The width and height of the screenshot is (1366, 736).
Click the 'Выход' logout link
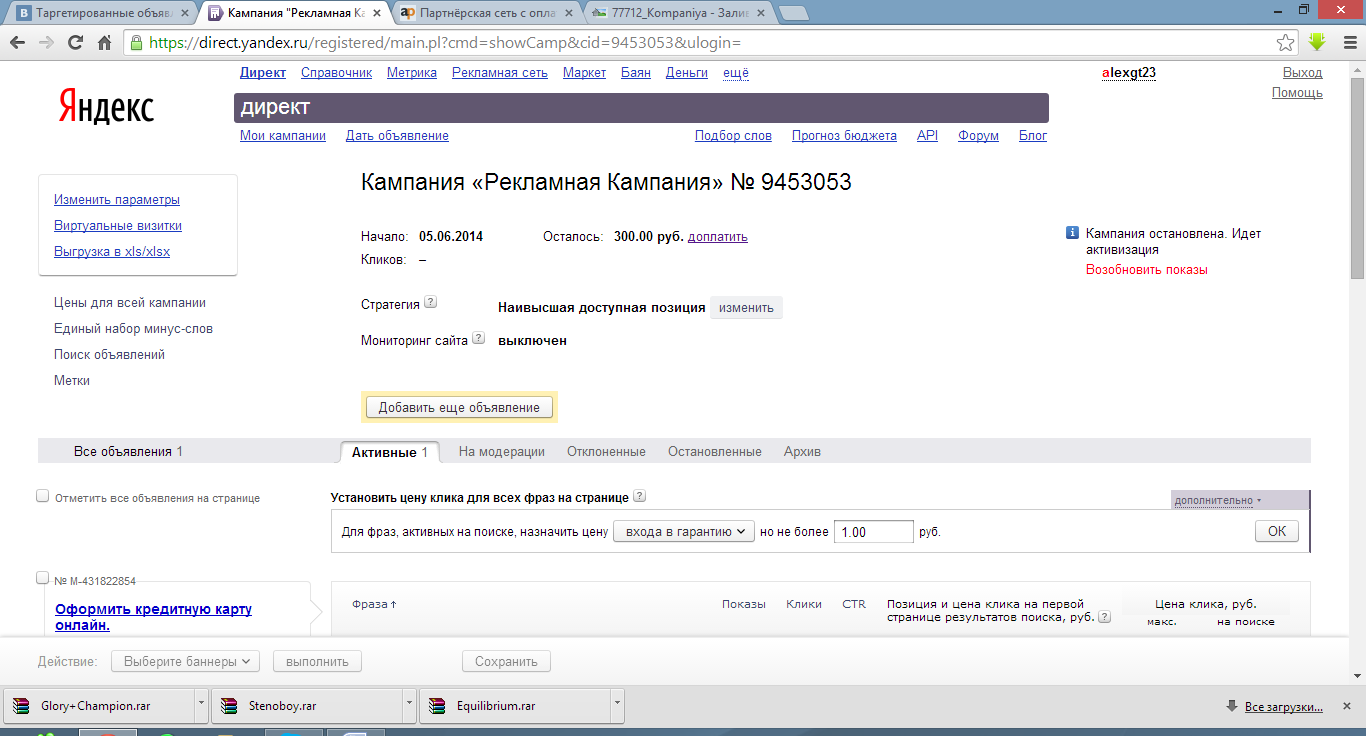pyautogui.click(x=1302, y=73)
